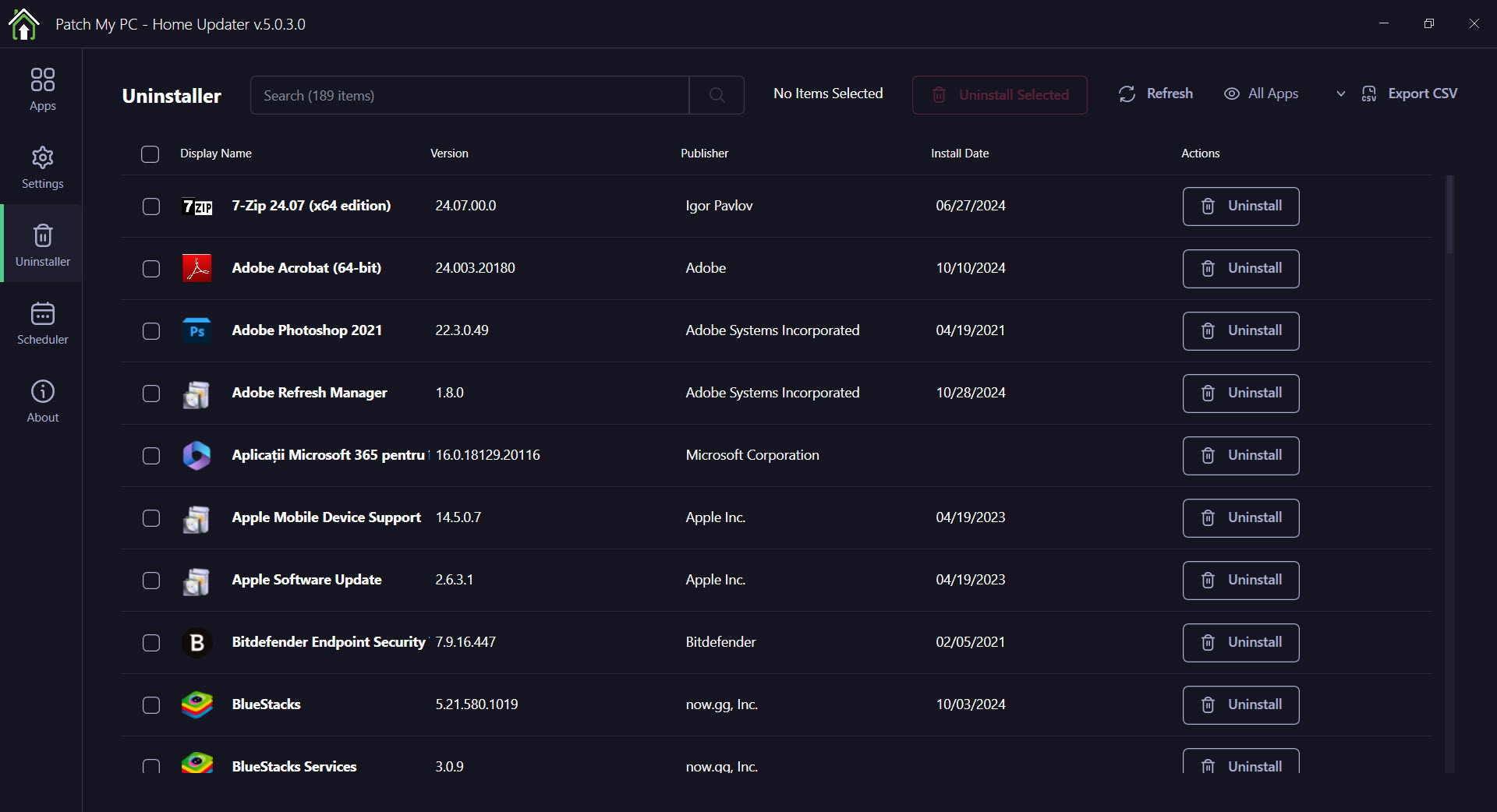Screen dimensions: 1497x812
Task: Click into the Search 189 items field
Action: tap(469, 95)
